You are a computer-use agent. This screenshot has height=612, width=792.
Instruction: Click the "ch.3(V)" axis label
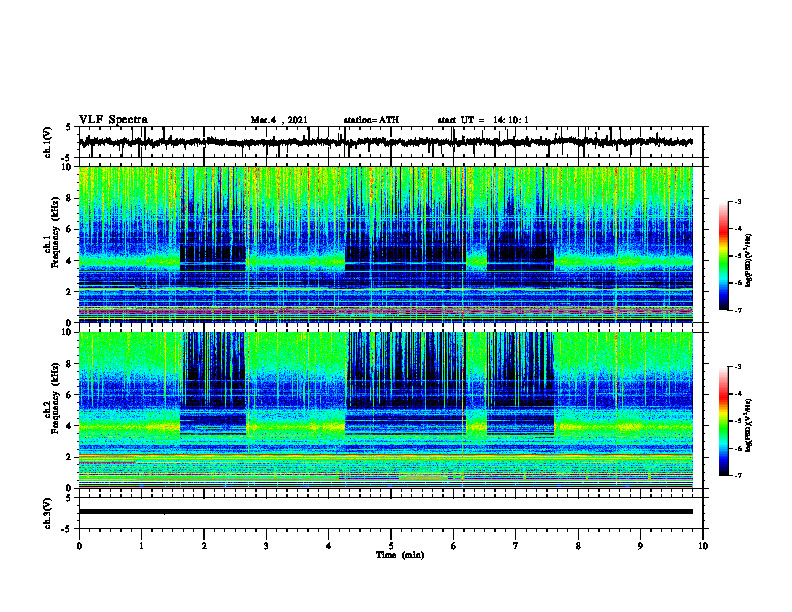(48, 513)
